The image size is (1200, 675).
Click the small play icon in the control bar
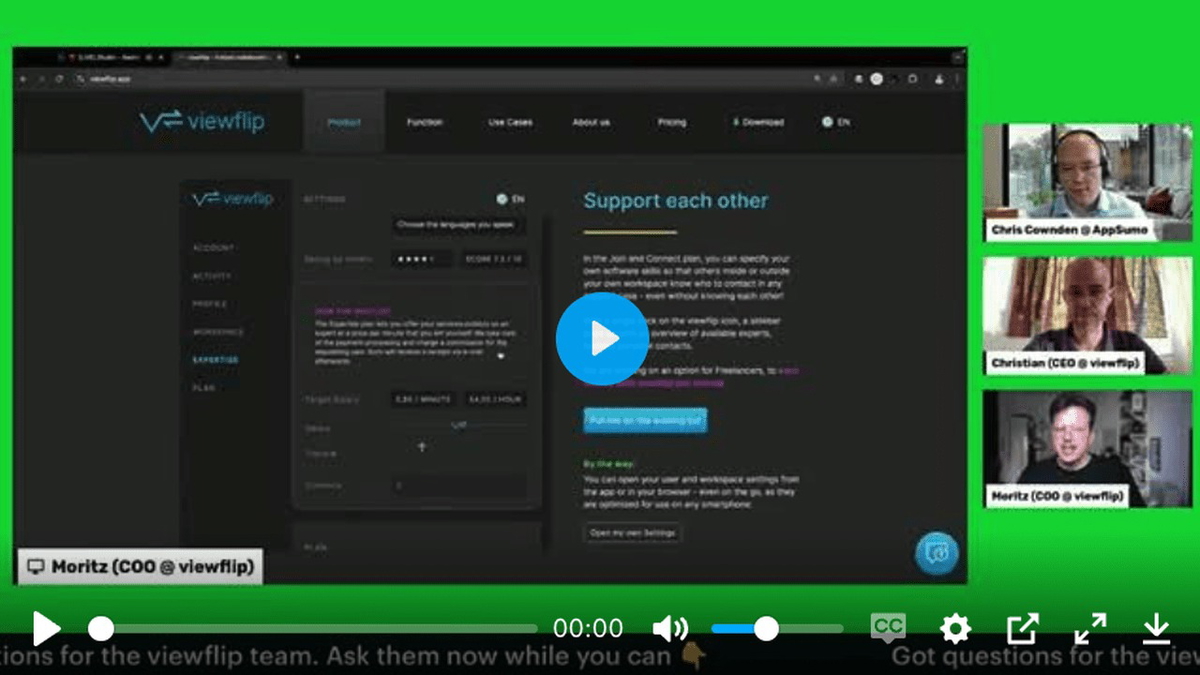(46, 628)
